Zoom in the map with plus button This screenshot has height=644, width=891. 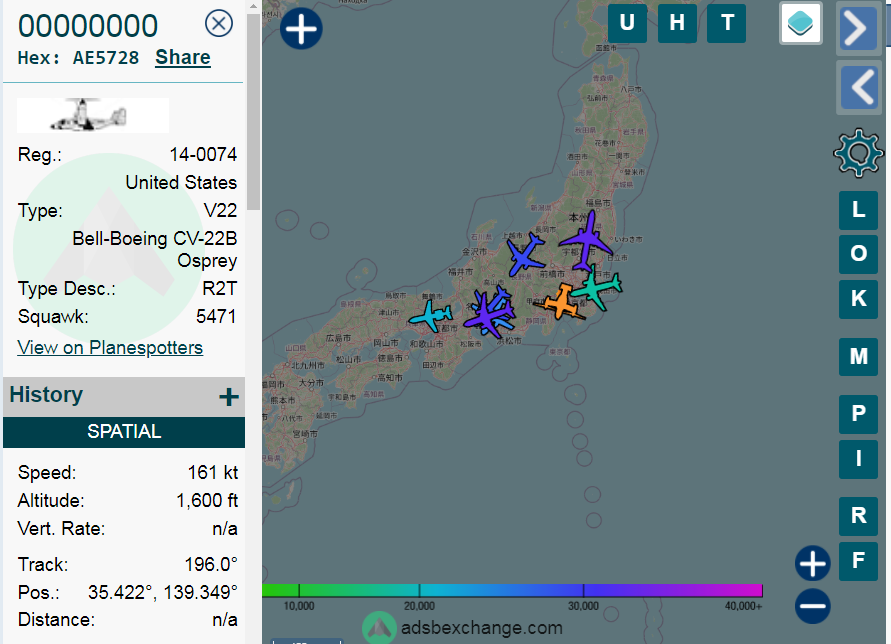tap(813, 564)
